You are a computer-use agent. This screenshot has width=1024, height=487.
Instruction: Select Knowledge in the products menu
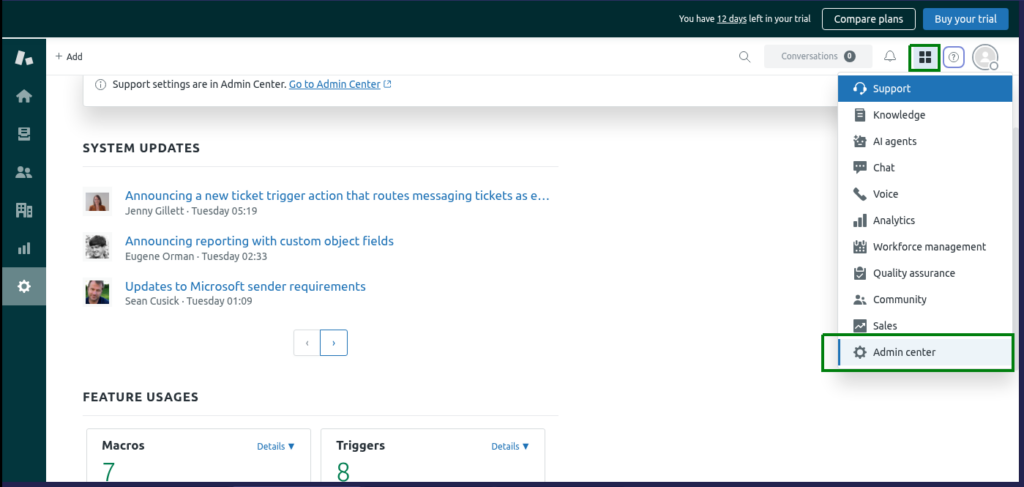tap(925, 115)
